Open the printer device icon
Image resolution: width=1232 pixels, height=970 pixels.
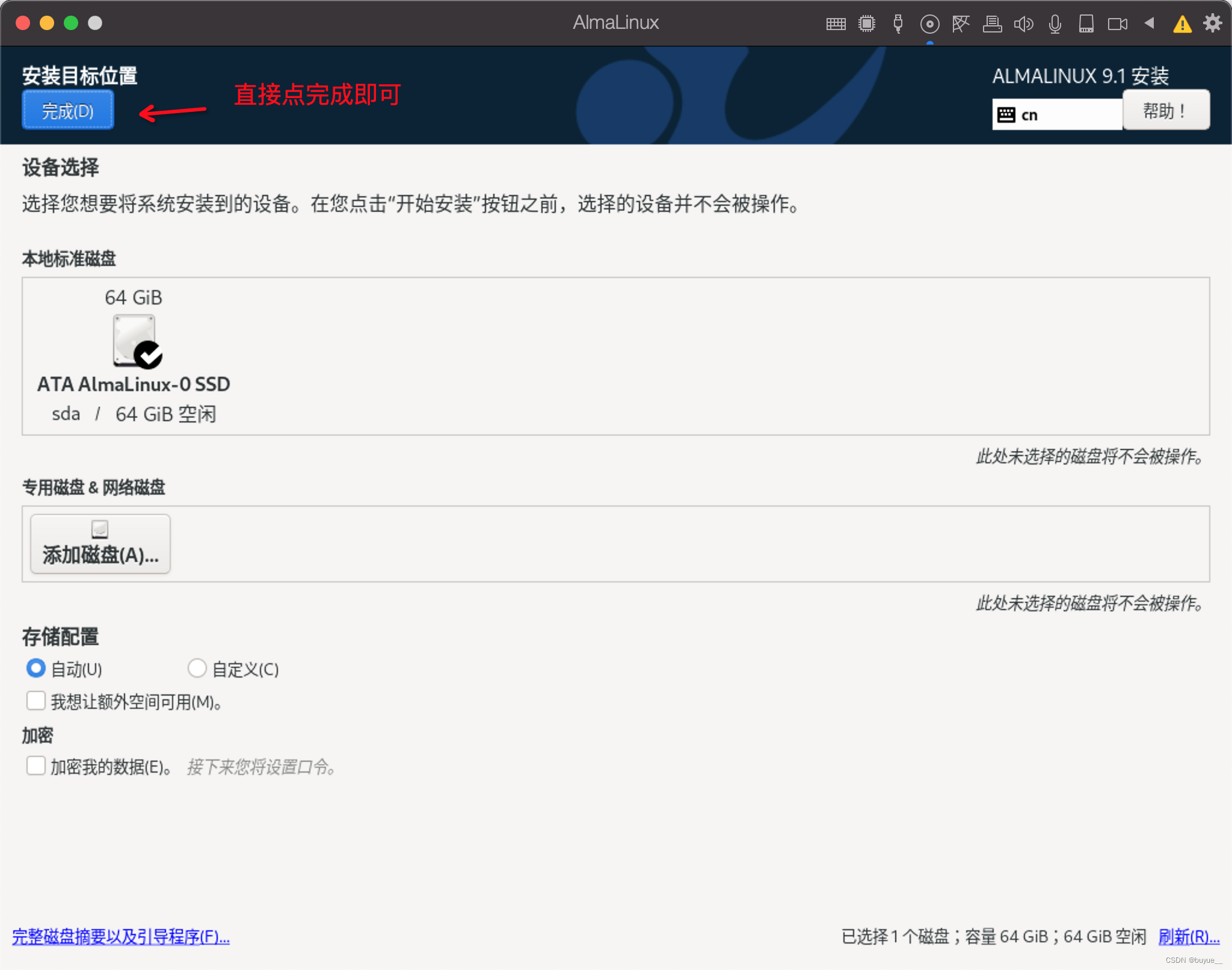993,23
